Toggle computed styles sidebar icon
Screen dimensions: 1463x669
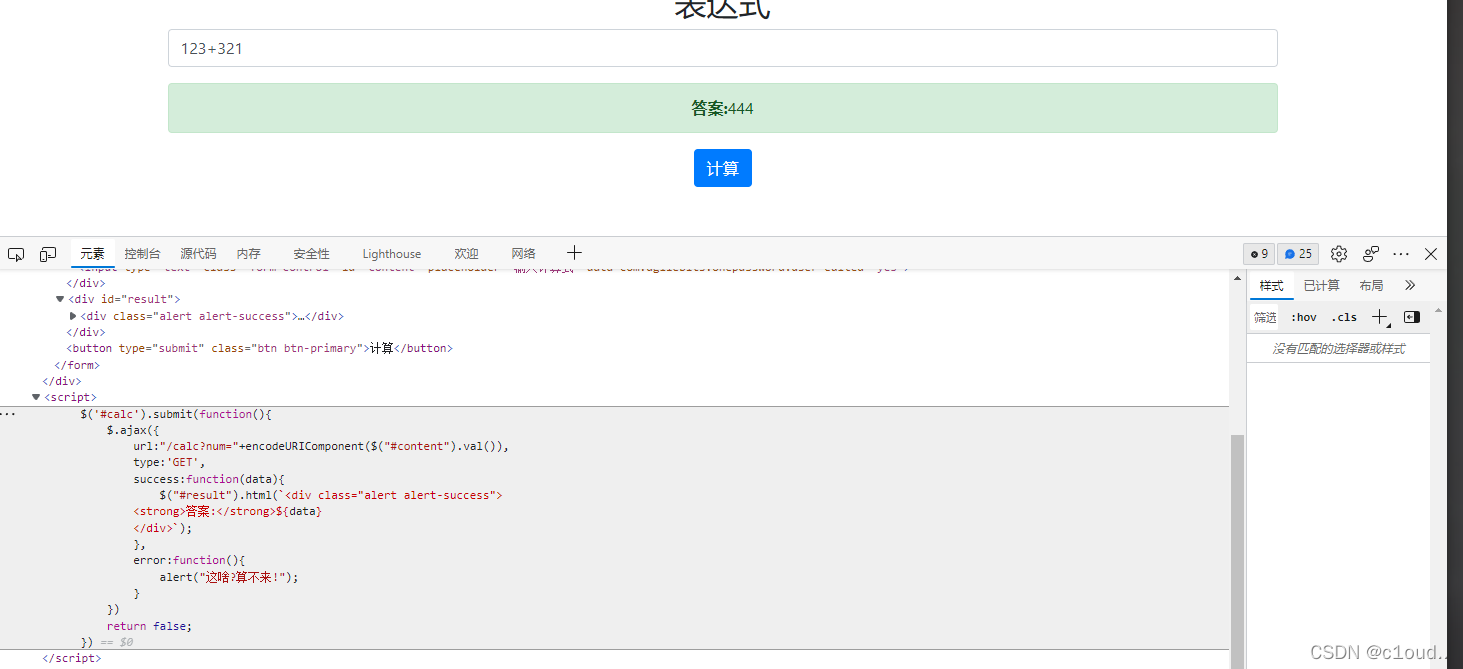1412,317
